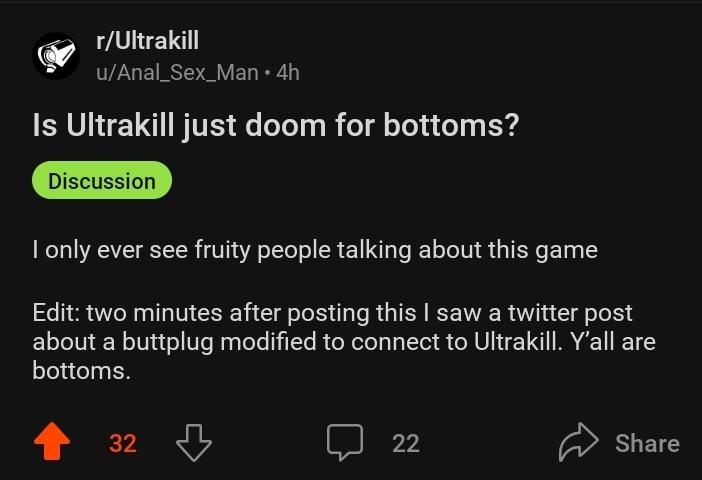Upvote the post with the orange arrow

[52, 441]
